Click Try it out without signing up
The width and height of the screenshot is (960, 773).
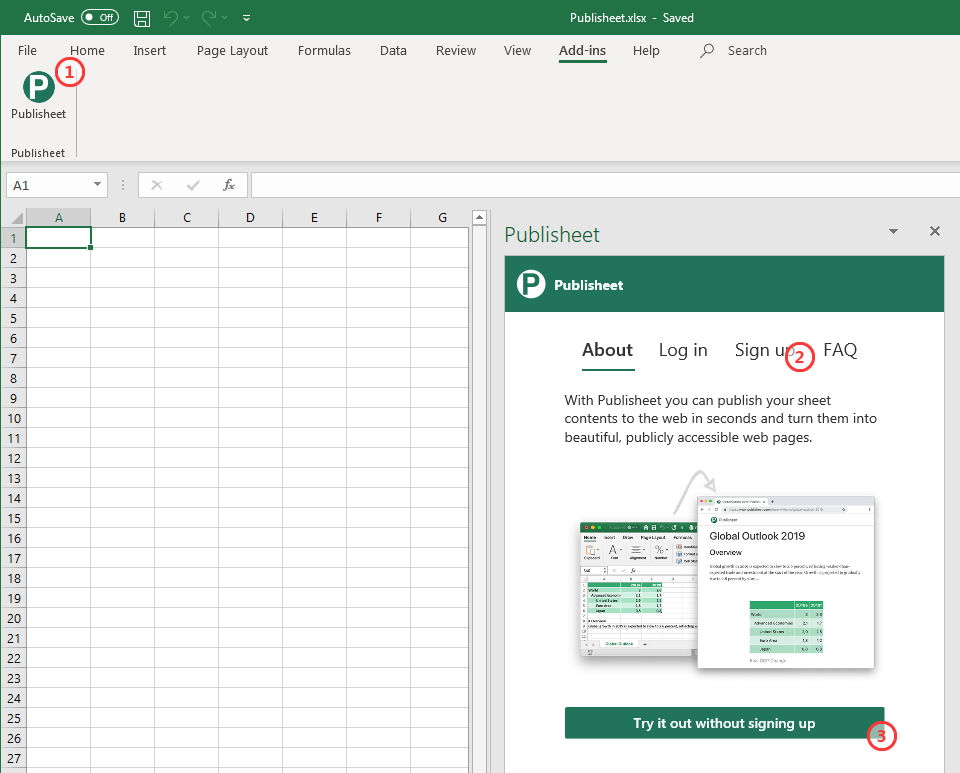pyautogui.click(x=724, y=723)
